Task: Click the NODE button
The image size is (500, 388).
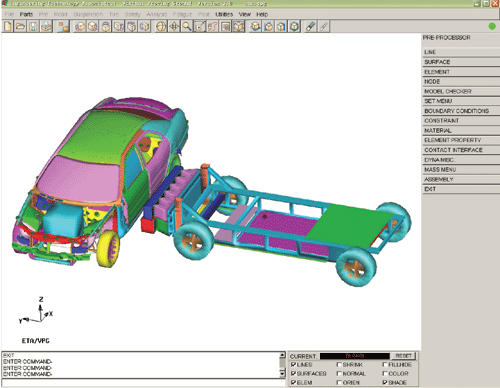Action: point(461,81)
